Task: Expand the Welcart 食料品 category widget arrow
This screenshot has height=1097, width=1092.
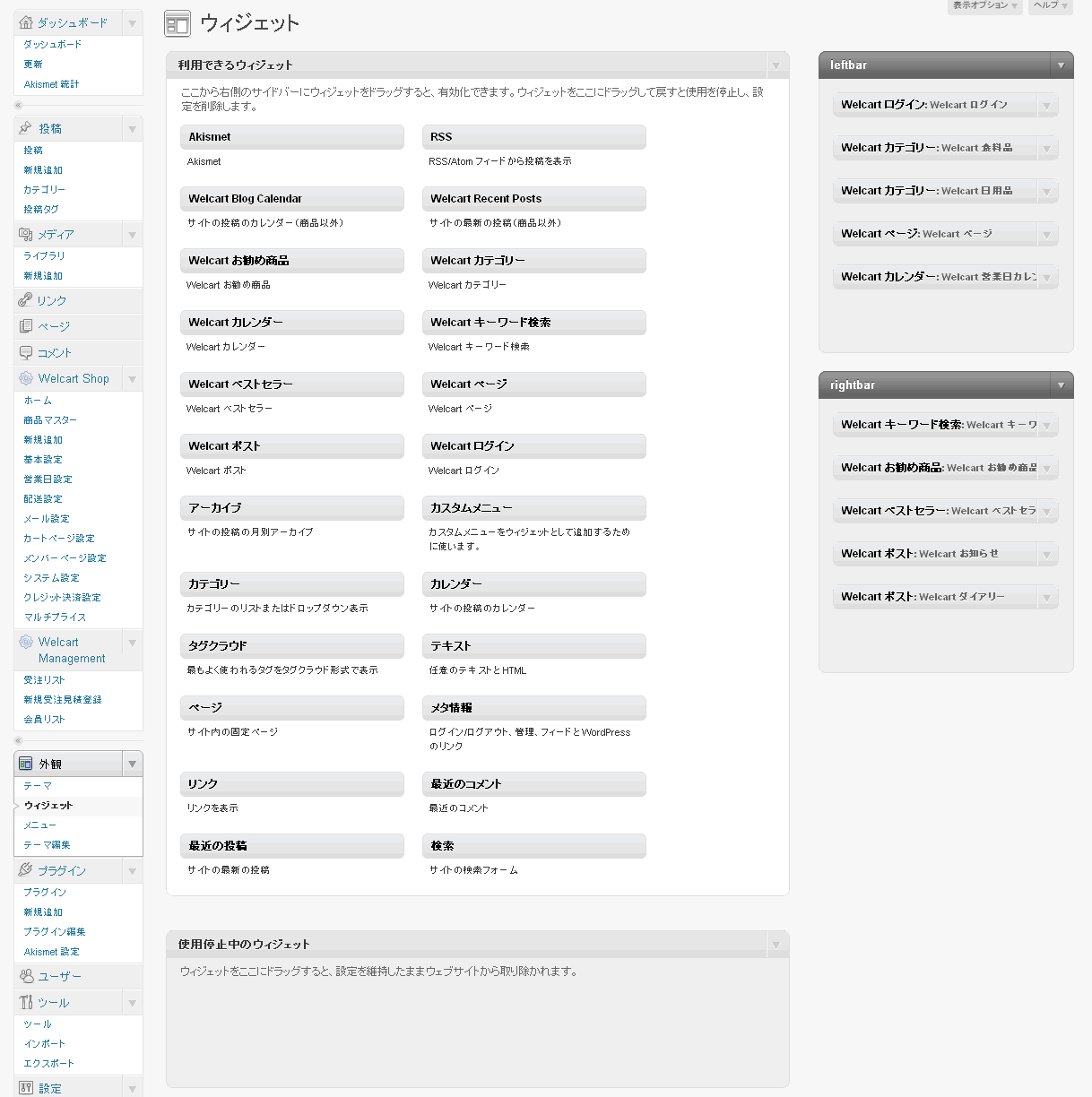Action: [x=1046, y=149]
